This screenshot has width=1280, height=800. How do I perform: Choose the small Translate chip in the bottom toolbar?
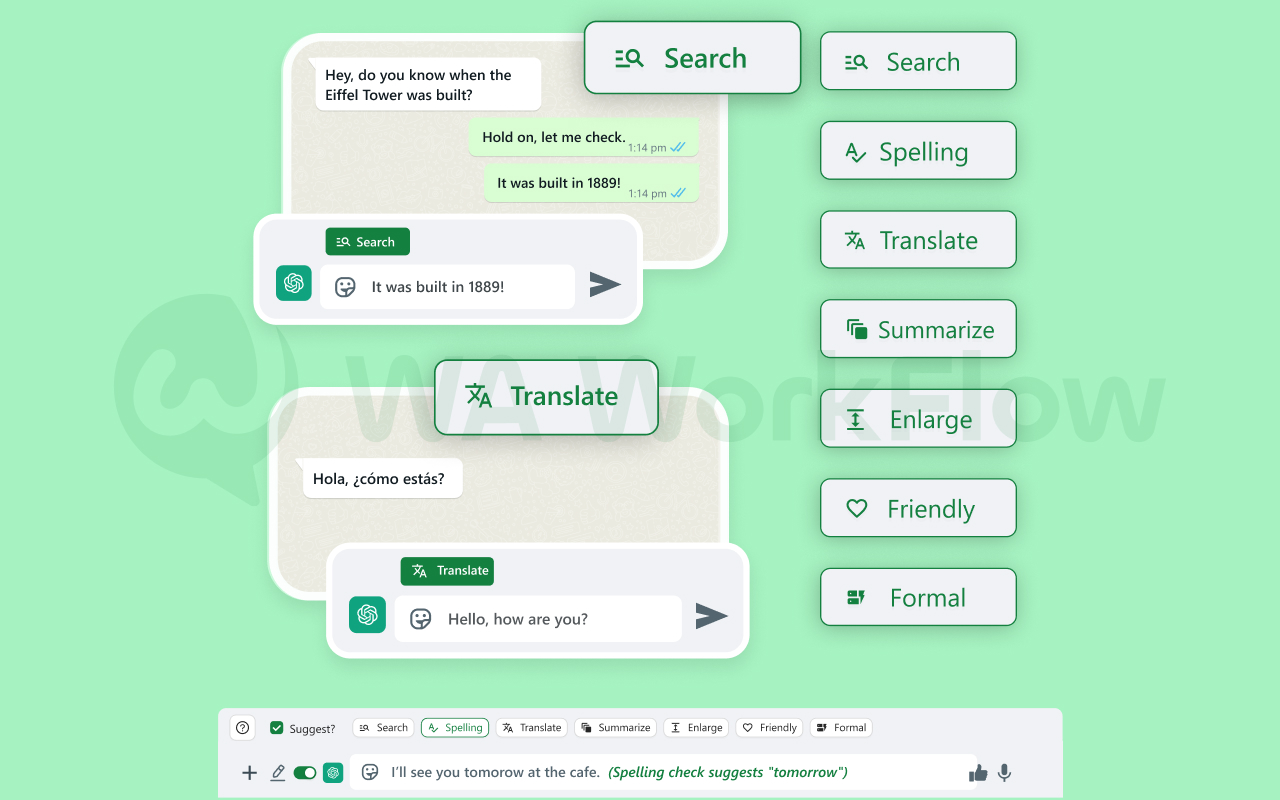pyautogui.click(x=532, y=728)
